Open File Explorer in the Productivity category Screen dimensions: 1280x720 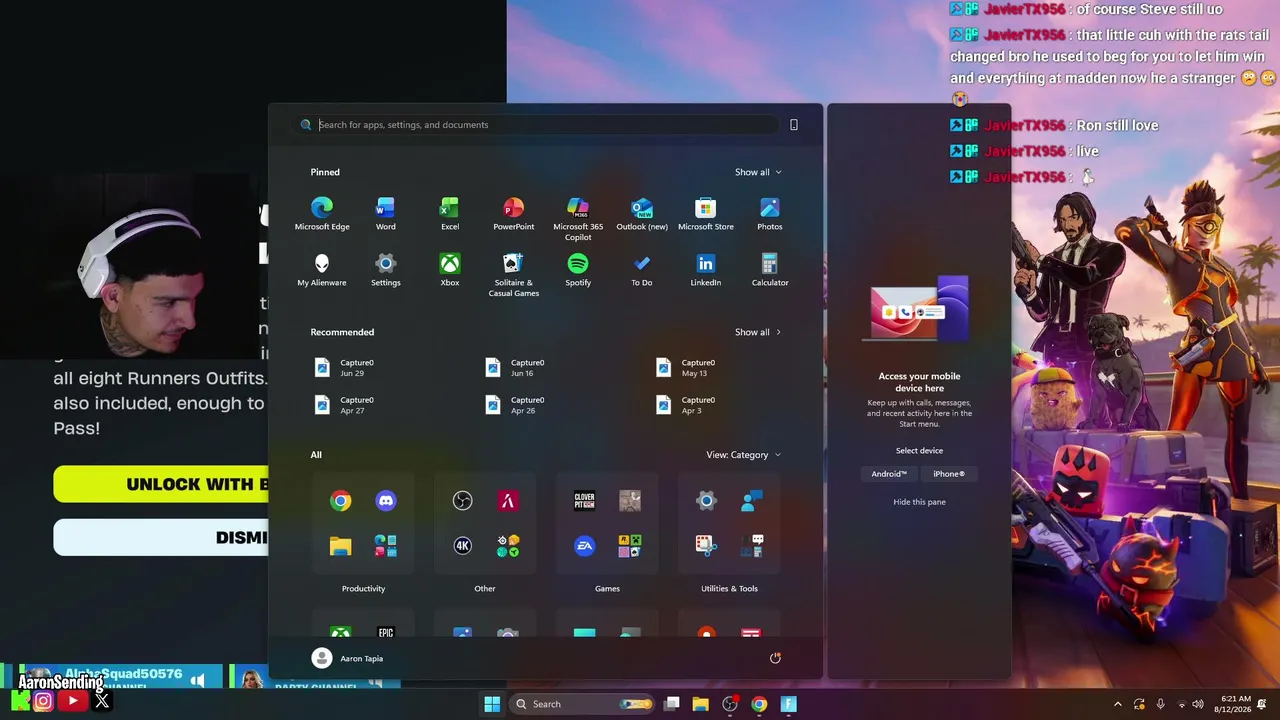point(341,546)
